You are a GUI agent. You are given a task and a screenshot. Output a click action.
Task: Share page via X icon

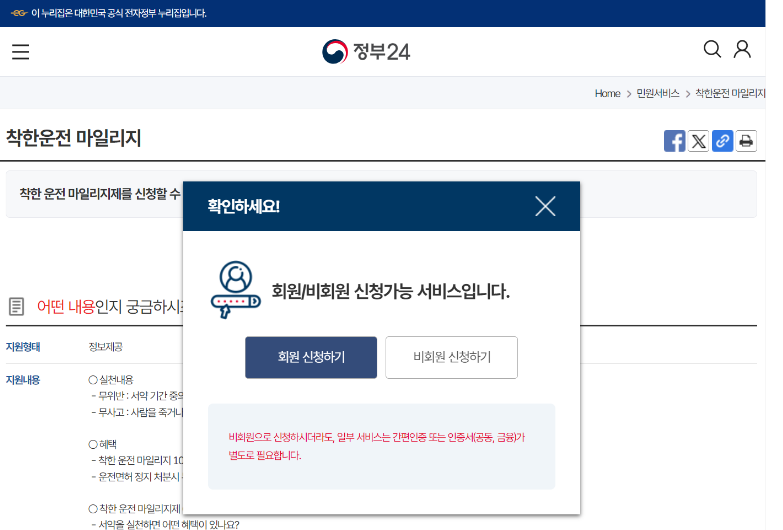[698, 141]
